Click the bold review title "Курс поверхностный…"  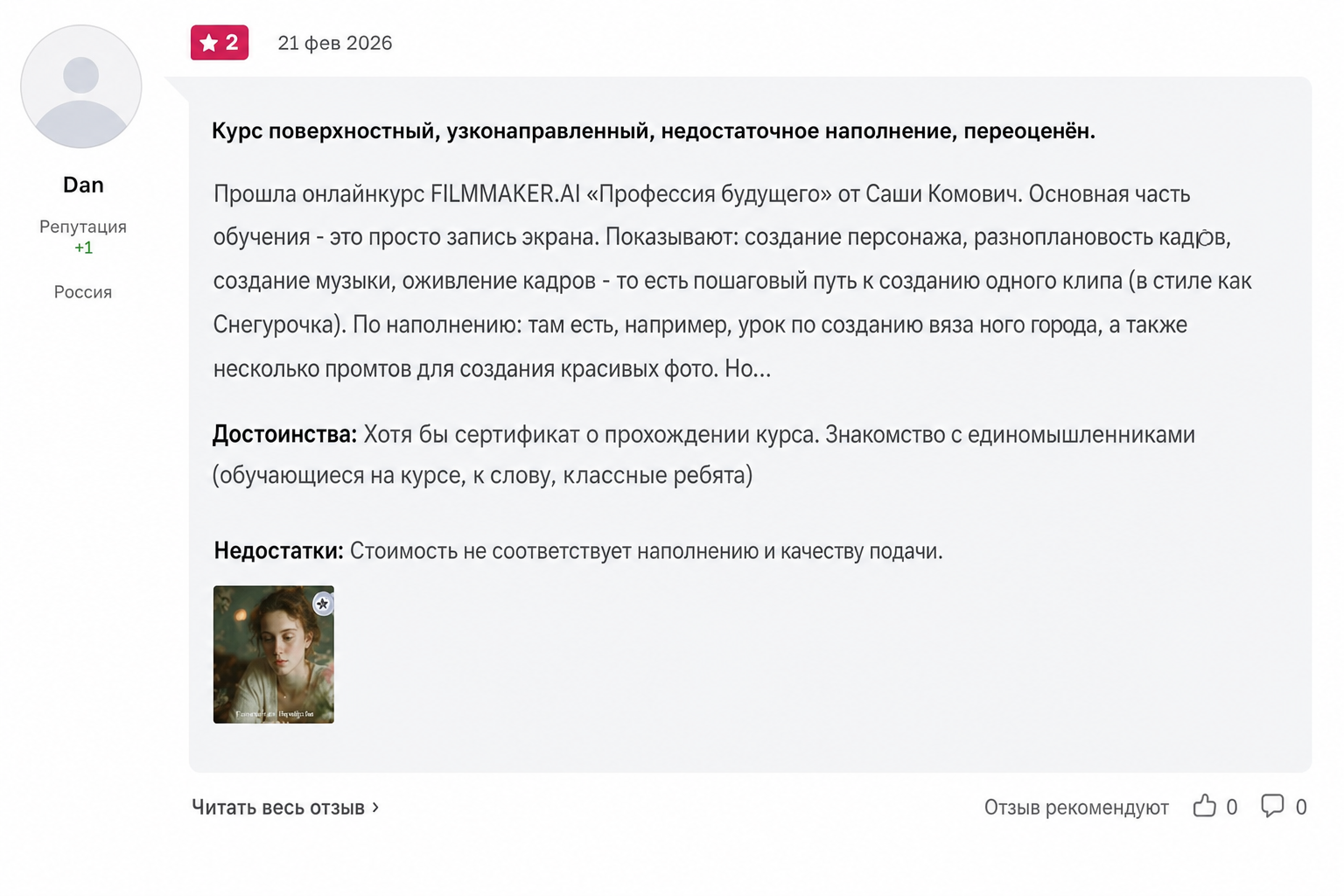click(x=653, y=131)
